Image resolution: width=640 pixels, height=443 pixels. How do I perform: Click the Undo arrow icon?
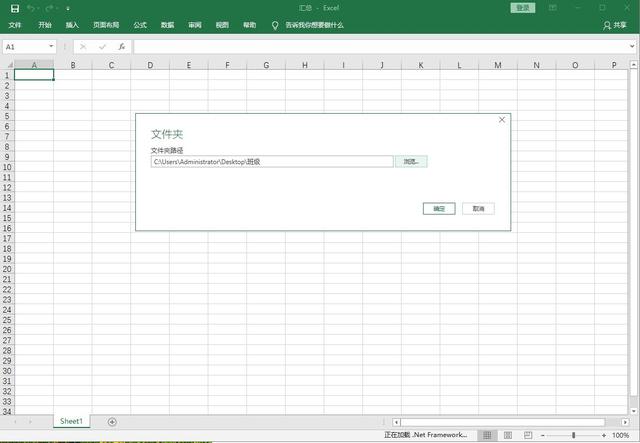click(32, 8)
